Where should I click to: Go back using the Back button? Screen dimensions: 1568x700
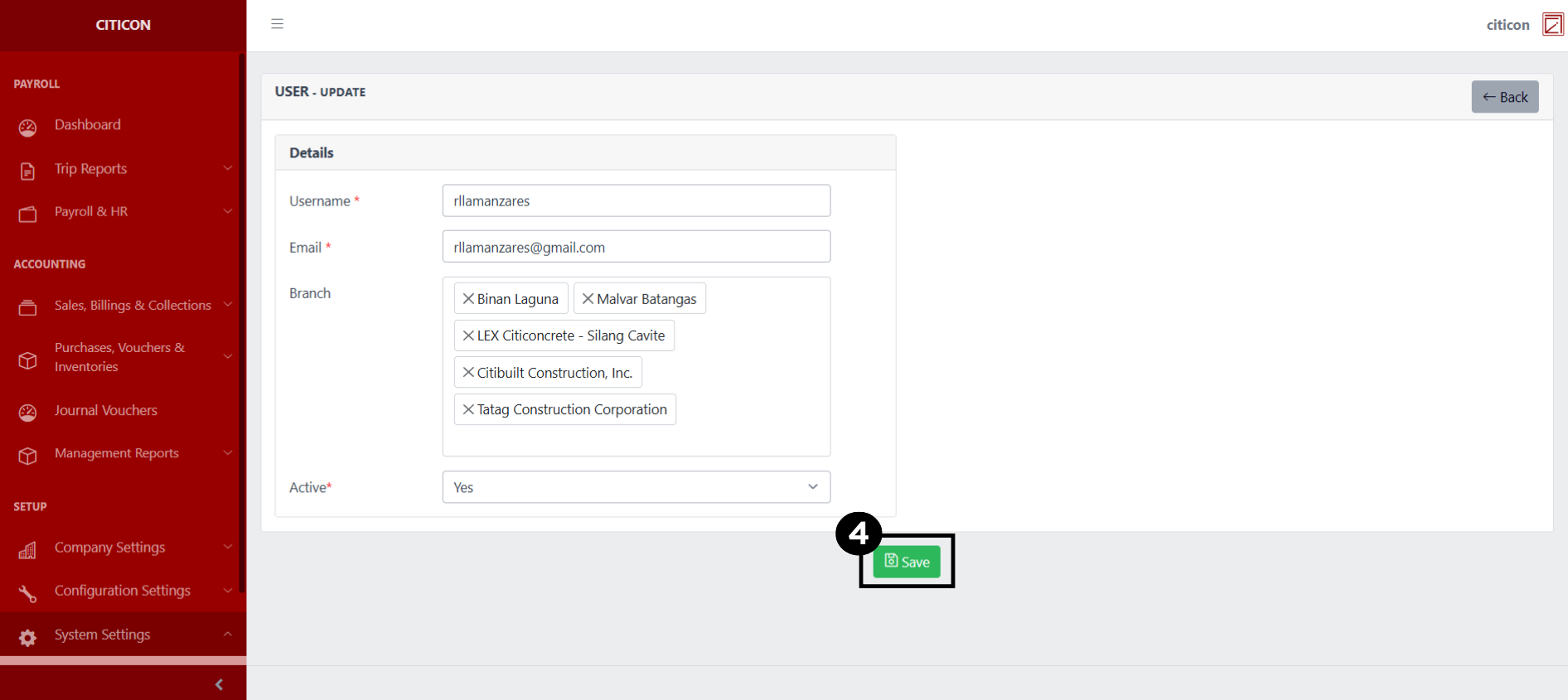1504,97
